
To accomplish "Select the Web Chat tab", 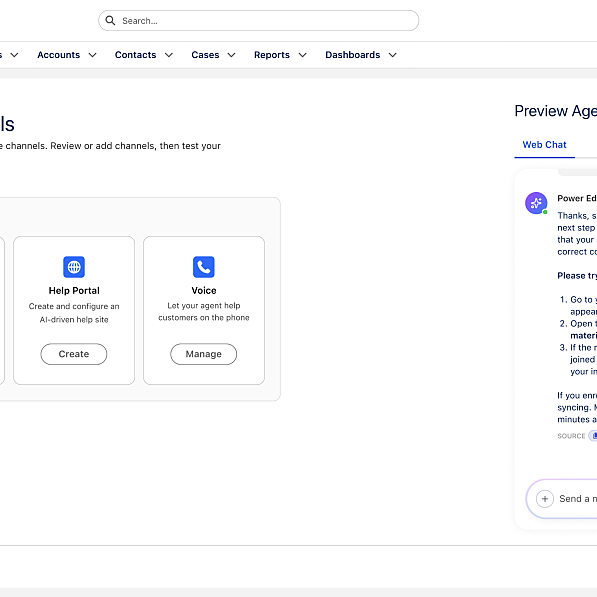I will [x=544, y=145].
